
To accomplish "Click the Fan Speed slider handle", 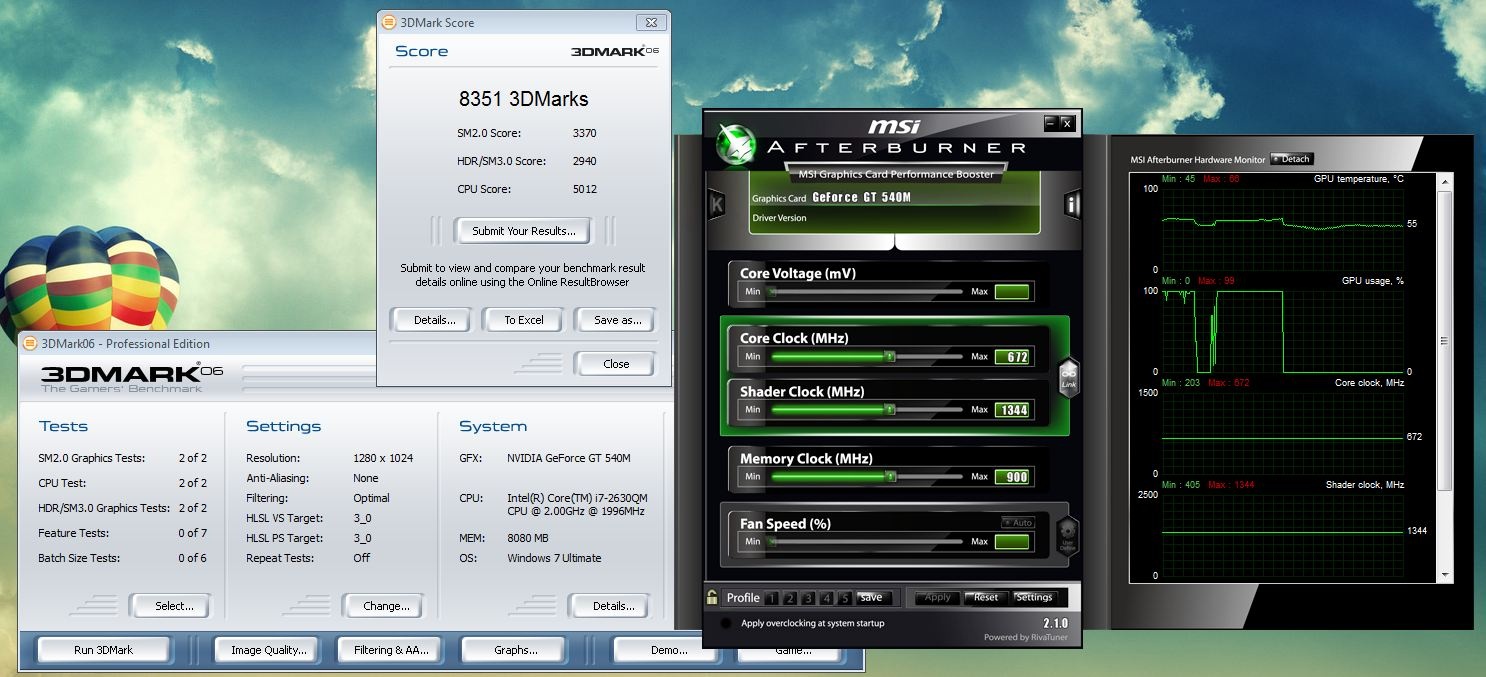I will click(x=769, y=541).
